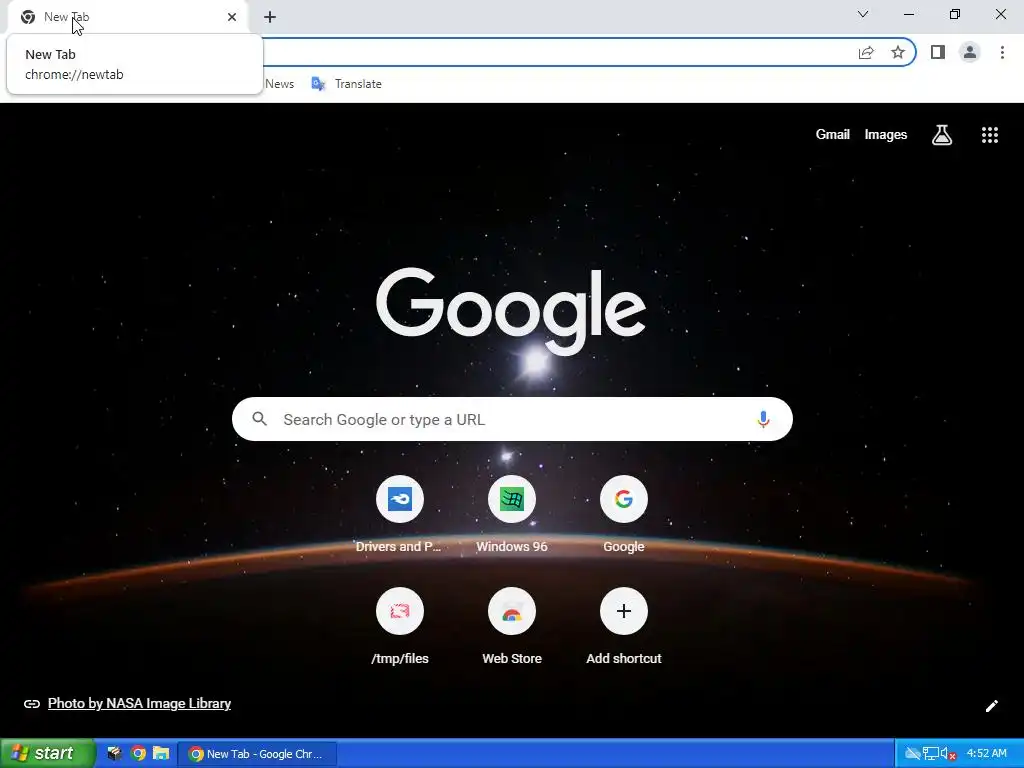
Task: Focus the Search Google or type a URL box
Action: click(x=512, y=419)
